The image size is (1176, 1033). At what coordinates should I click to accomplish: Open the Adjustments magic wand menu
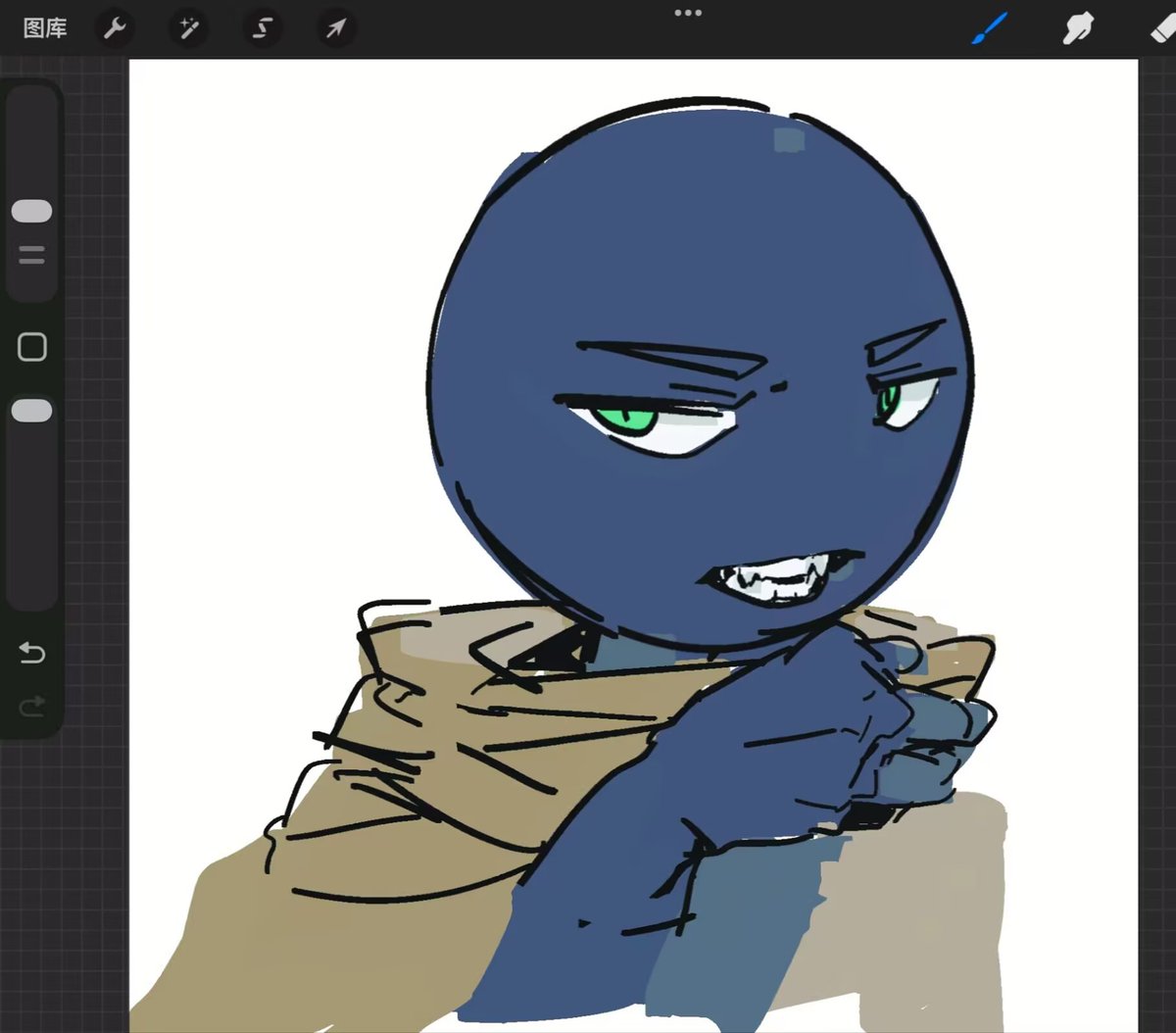coord(188,28)
